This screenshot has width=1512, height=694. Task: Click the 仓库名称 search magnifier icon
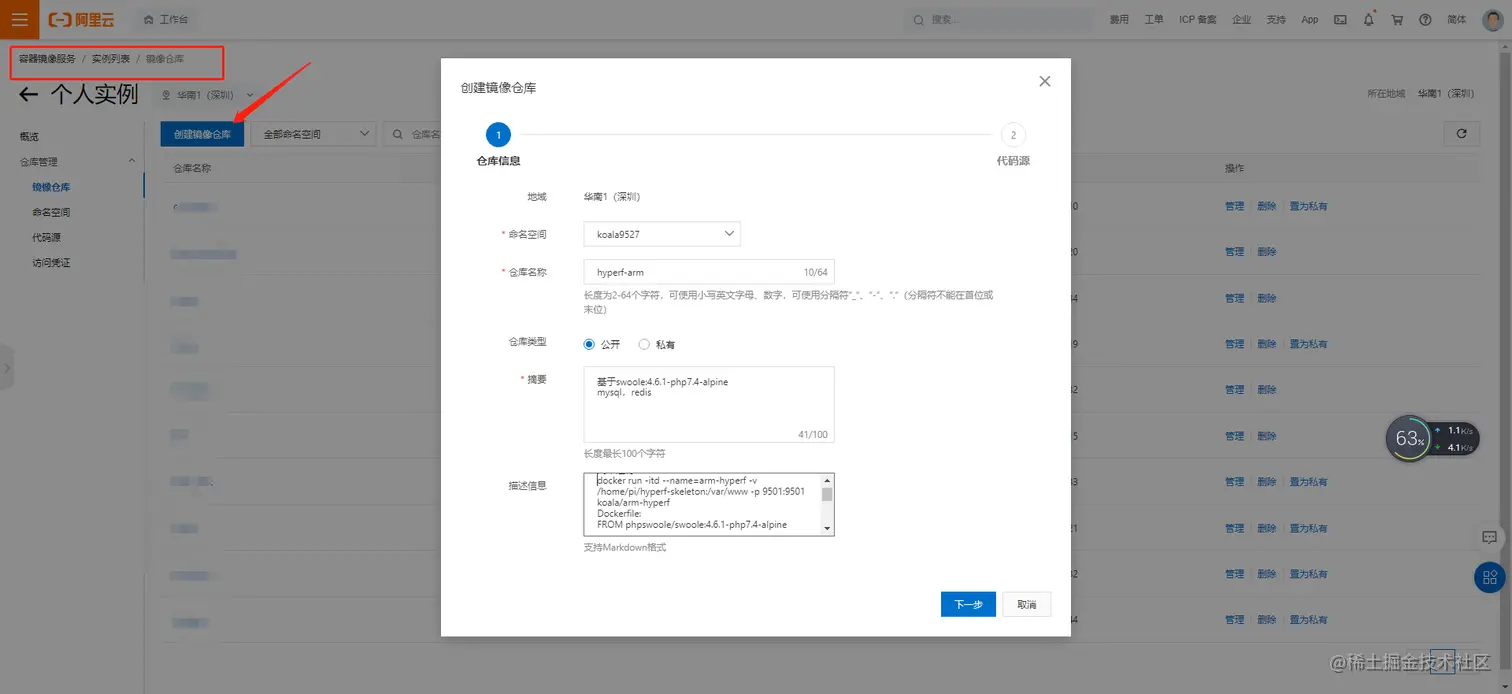[x=399, y=134]
